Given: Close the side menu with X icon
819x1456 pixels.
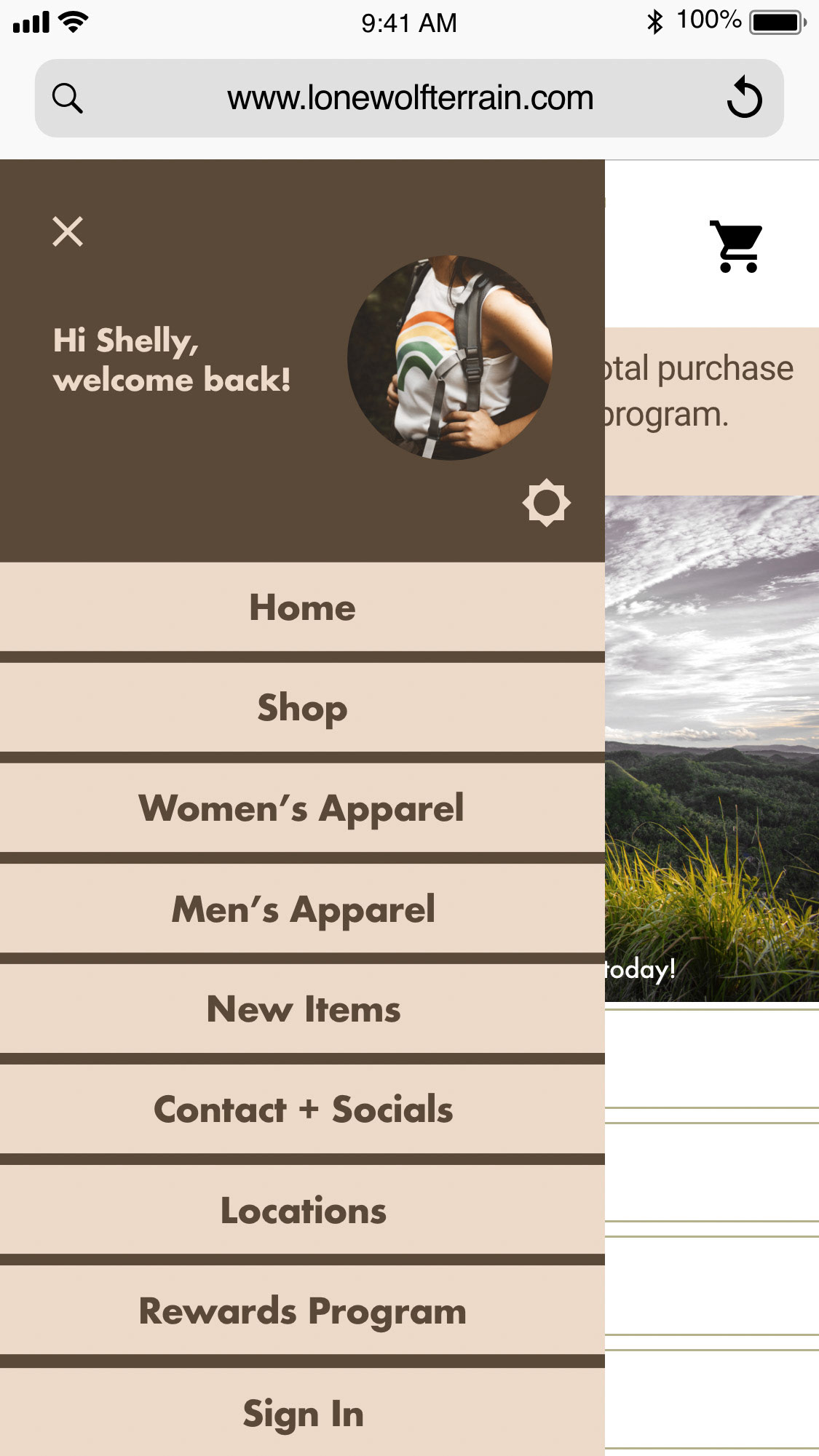Looking at the screenshot, I should coord(68,231).
